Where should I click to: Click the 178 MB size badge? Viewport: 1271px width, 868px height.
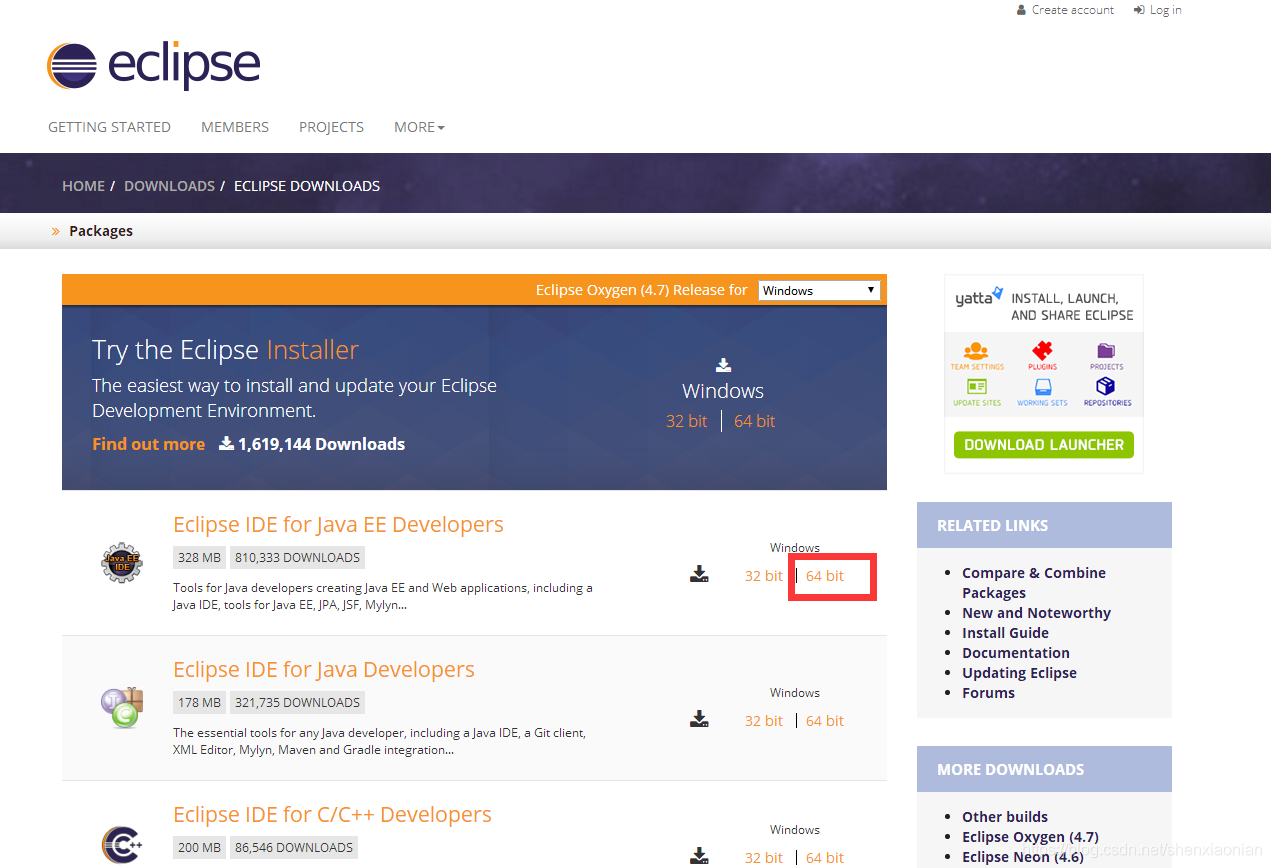coord(199,702)
